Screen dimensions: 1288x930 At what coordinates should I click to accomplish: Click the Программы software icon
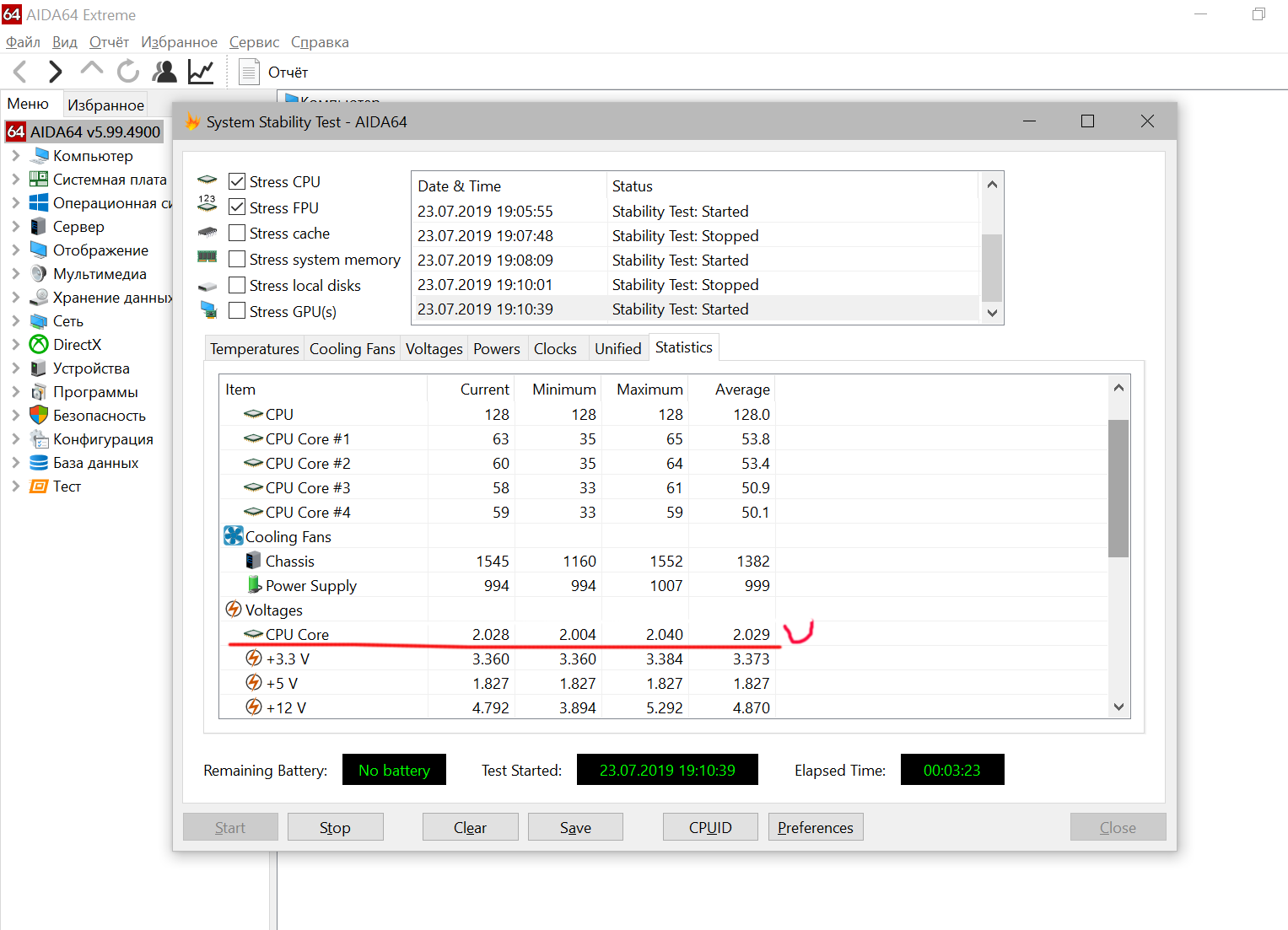(39, 391)
